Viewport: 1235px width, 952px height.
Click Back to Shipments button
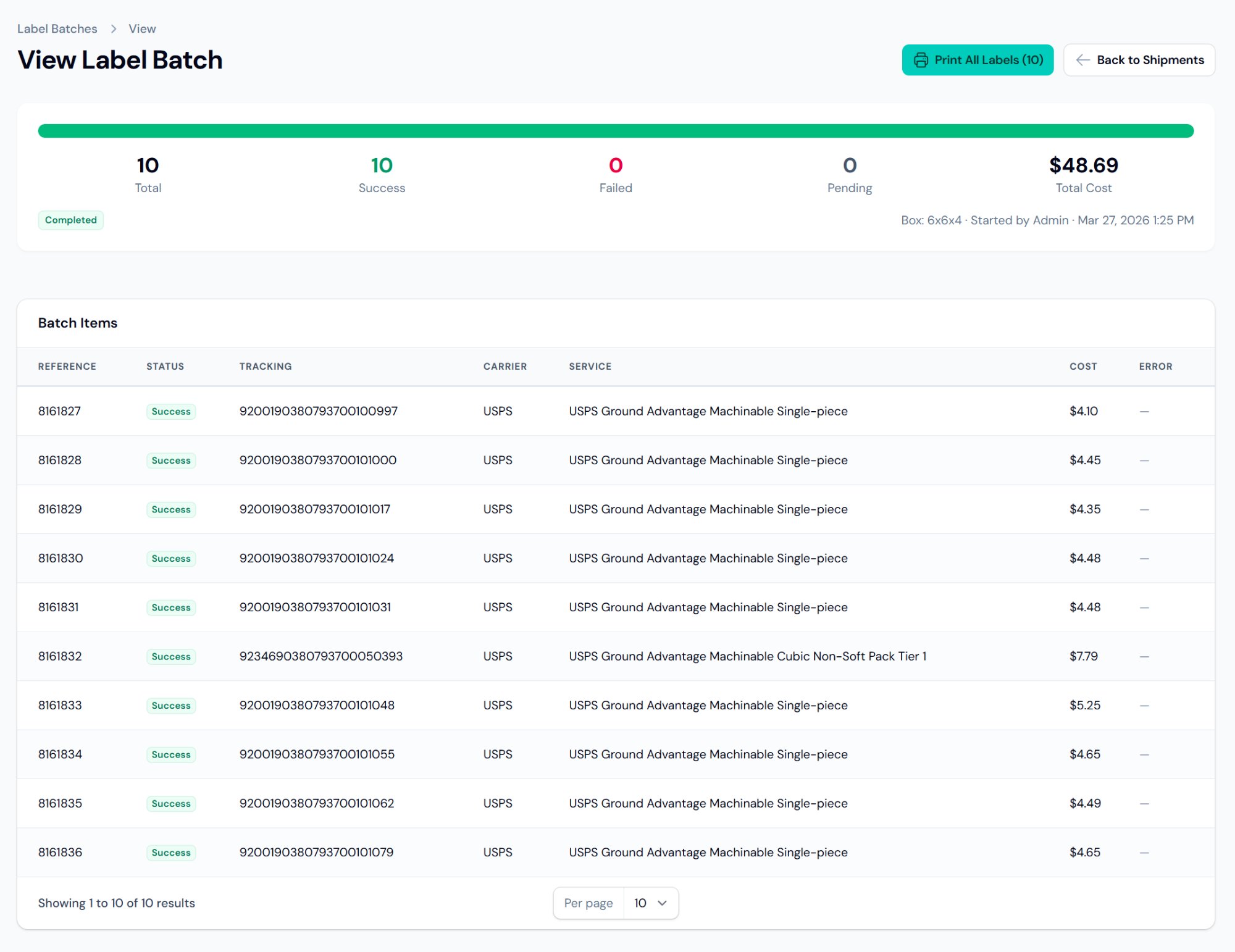[1139, 60]
